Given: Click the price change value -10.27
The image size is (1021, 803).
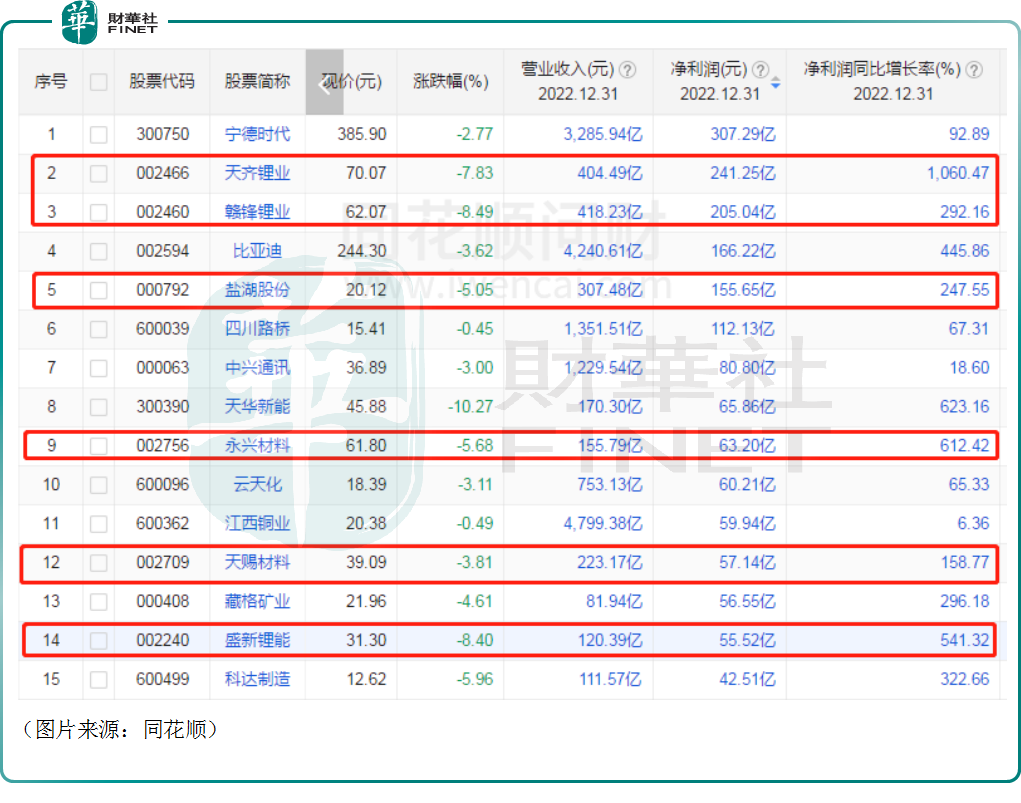Looking at the screenshot, I should pyautogui.click(x=470, y=407).
